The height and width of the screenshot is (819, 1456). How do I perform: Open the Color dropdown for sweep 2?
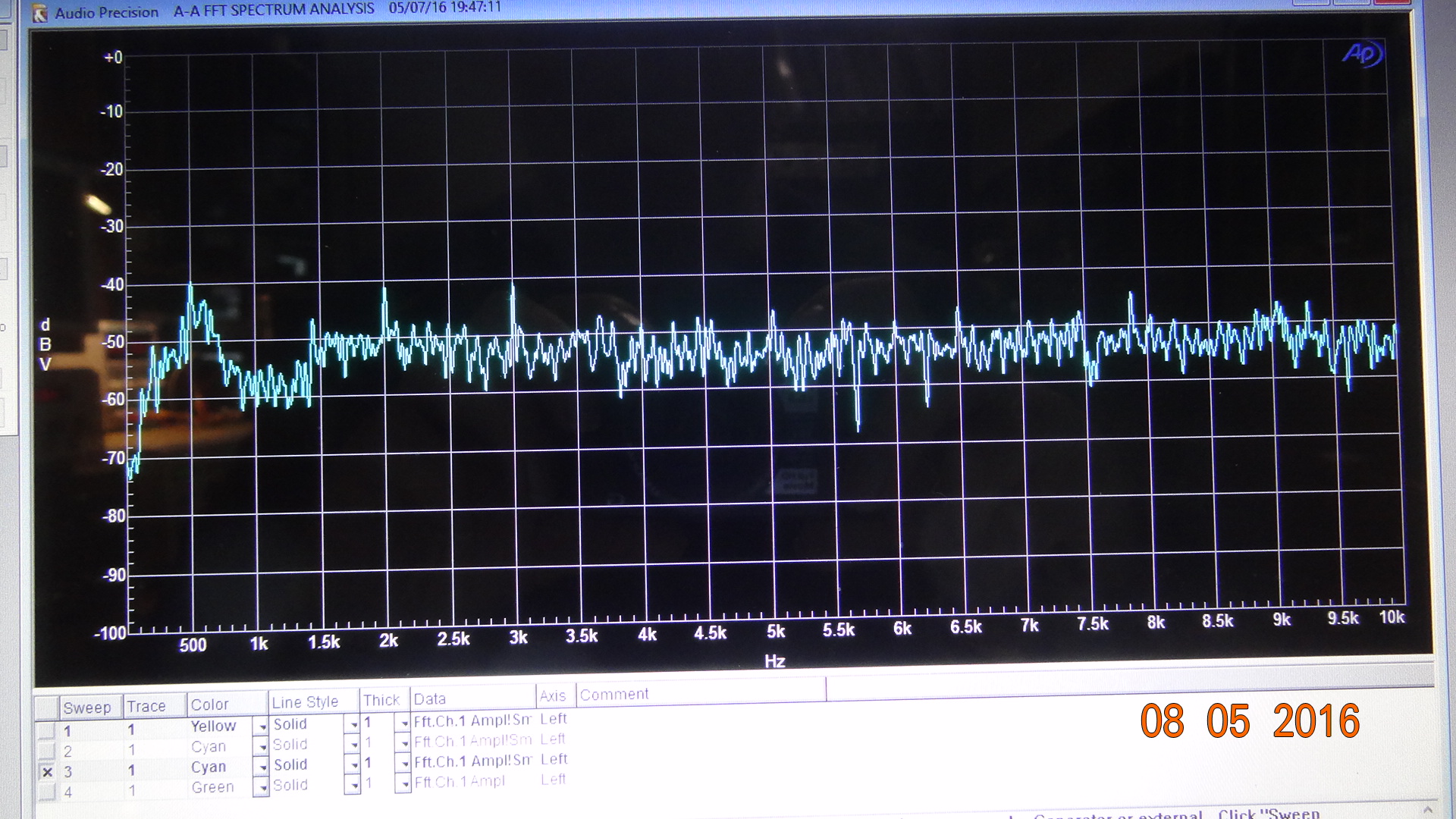tap(261, 747)
